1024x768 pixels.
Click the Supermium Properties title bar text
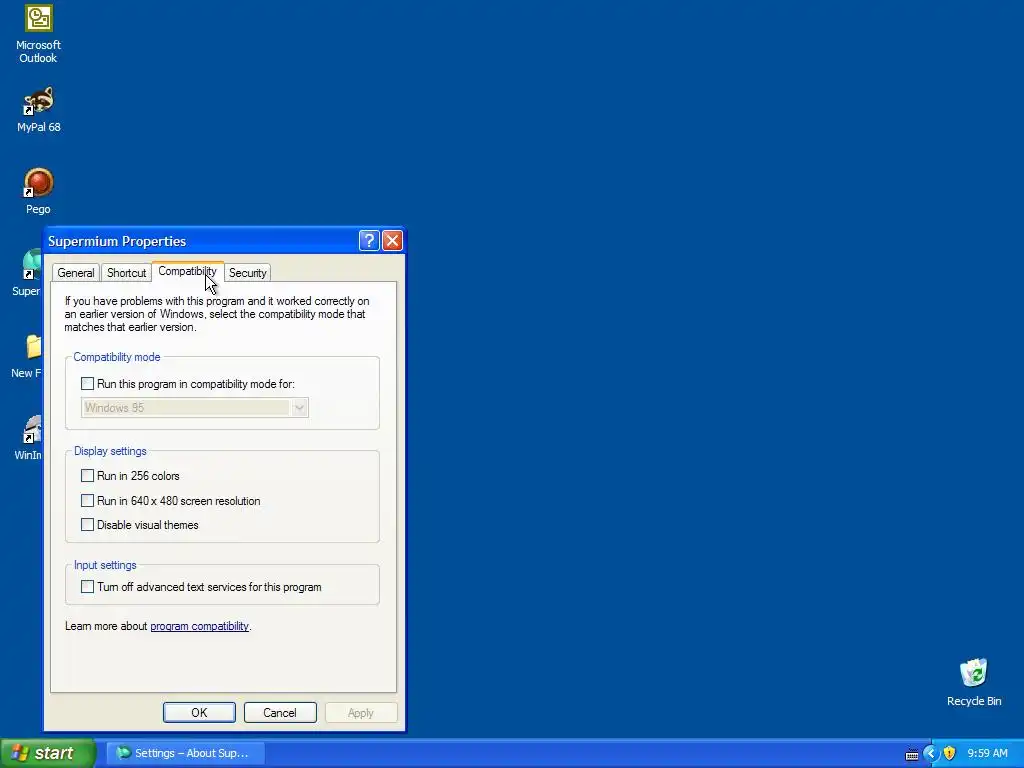pos(117,241)
